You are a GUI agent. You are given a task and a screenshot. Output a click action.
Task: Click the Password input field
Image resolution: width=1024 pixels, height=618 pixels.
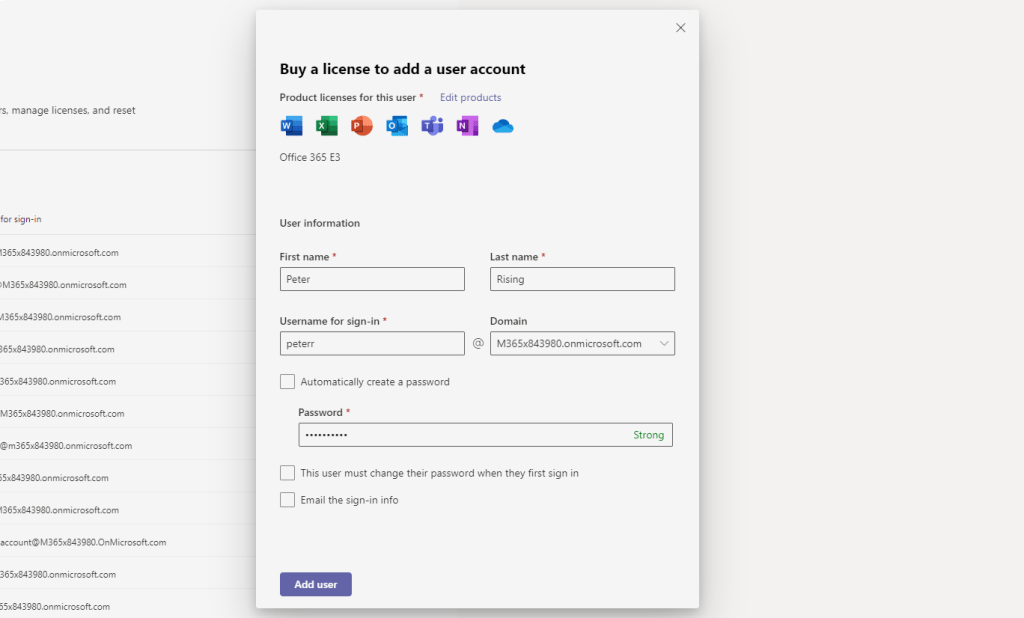460,435
